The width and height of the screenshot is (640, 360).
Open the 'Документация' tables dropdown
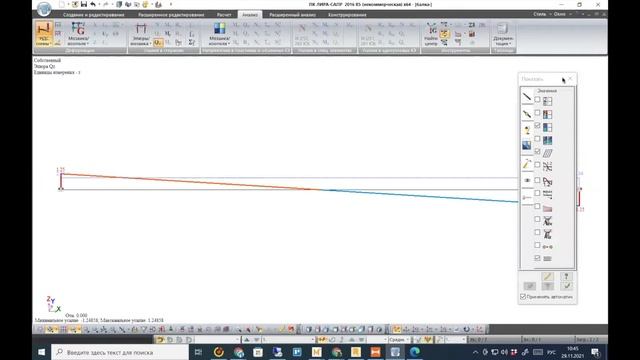click(x=503, y=34)
